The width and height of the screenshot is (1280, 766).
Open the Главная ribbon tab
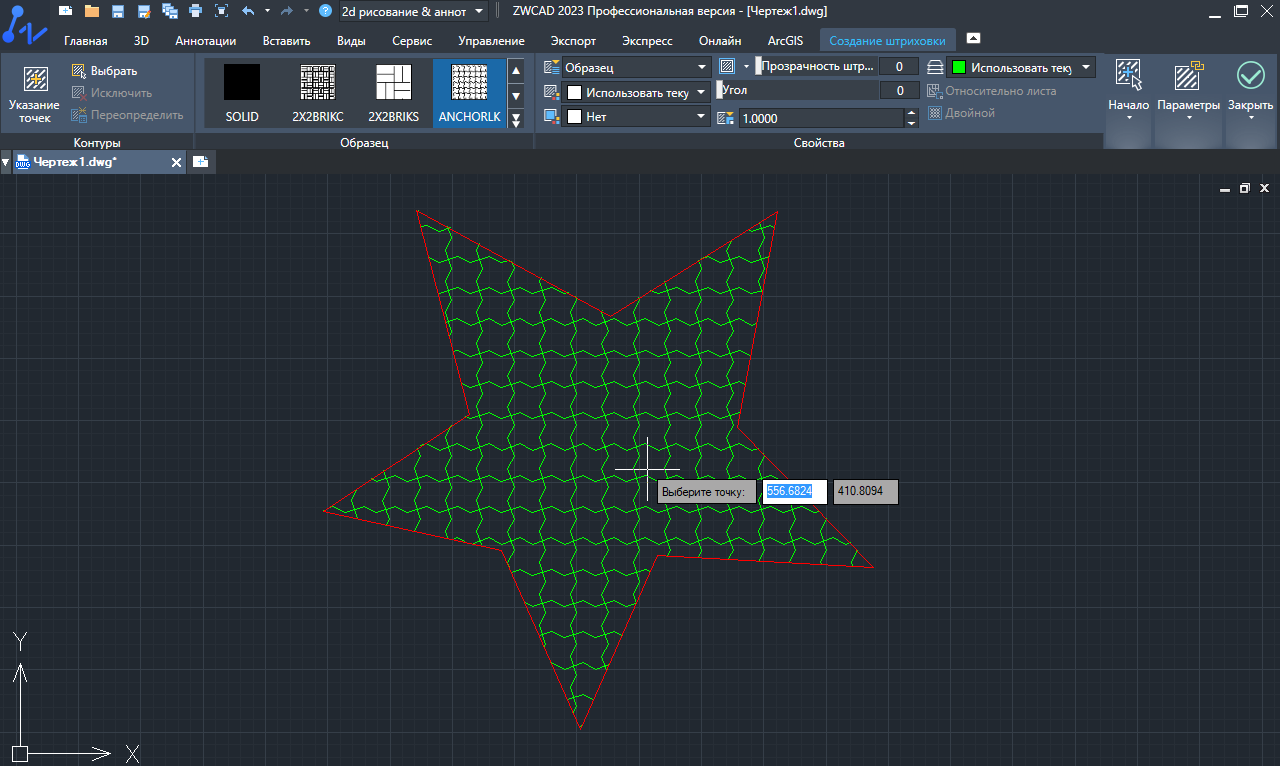tap(86, 41)
